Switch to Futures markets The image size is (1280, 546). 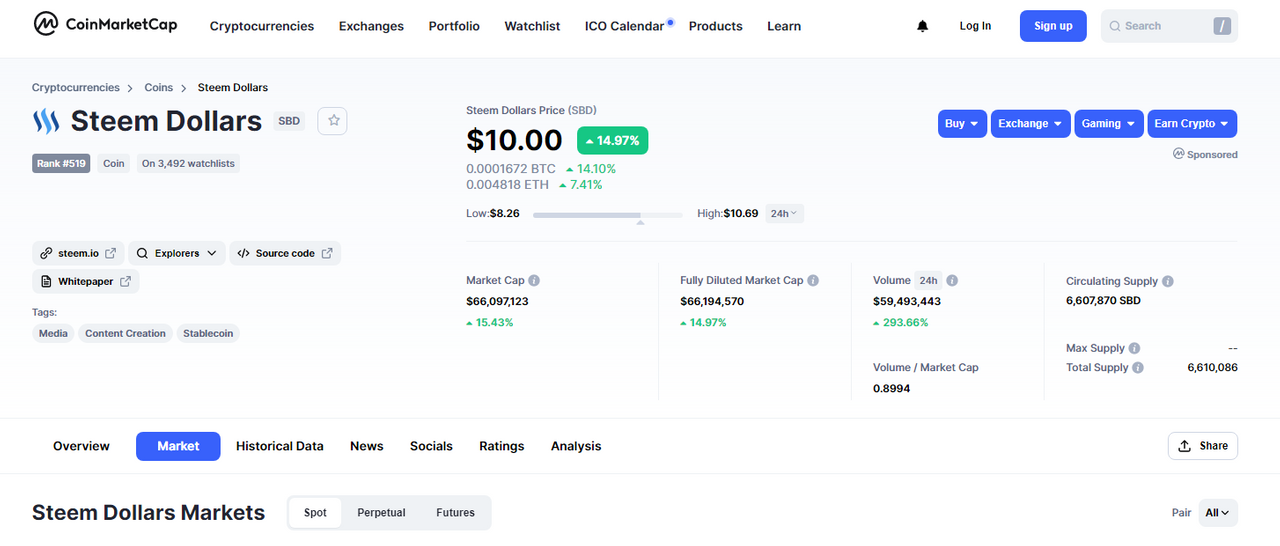point(455,513)
